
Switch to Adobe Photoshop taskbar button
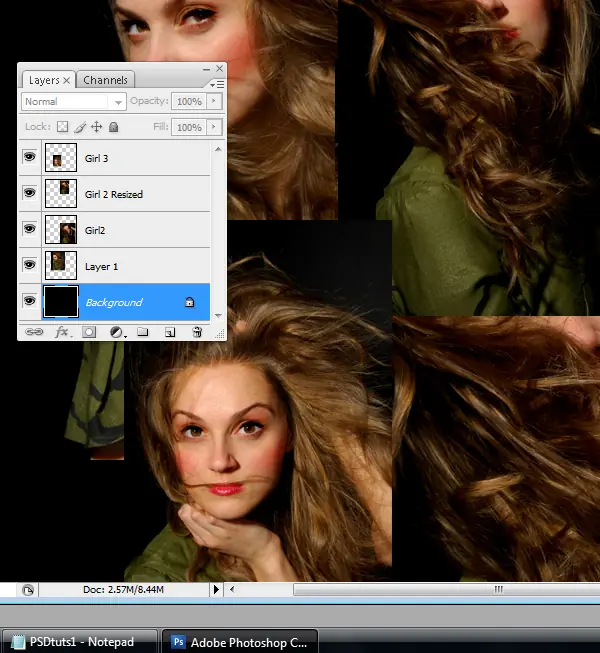tap(241, 640)
